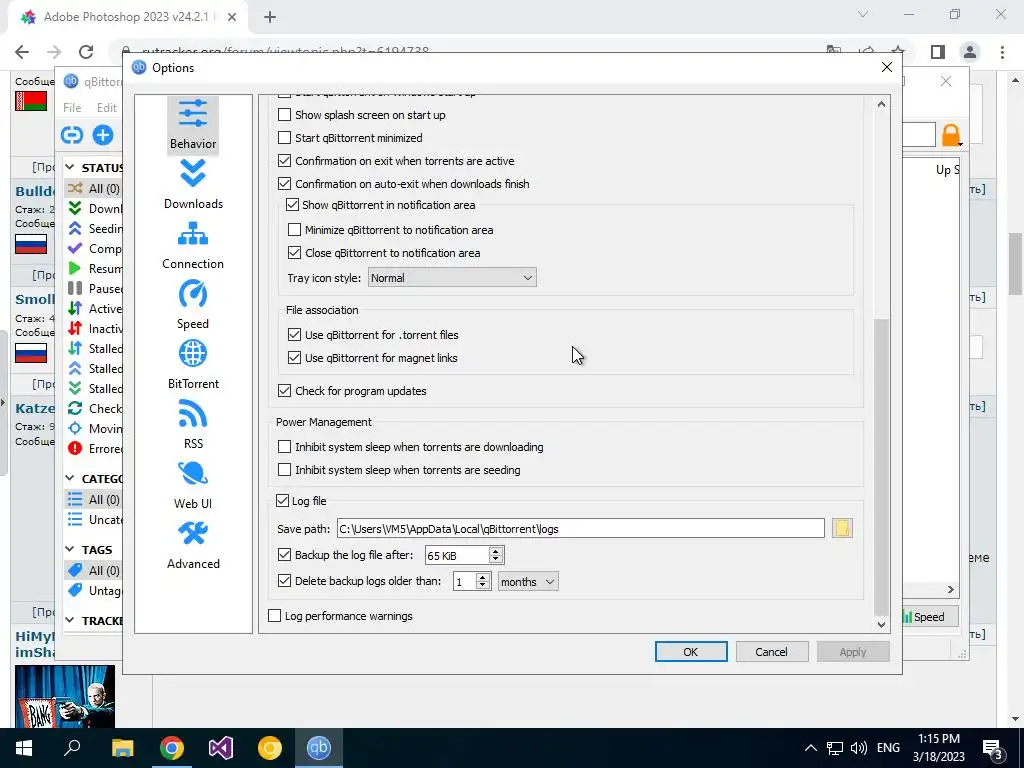Select the Resumed status filter icon

point(75,268)
